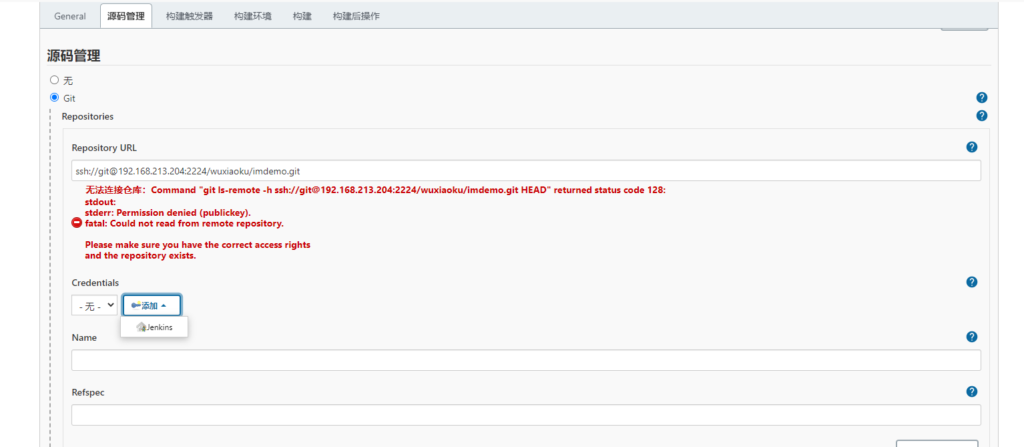Select the 构建 tab
This screenshot has height=447, width=1024.
[302, 16]
